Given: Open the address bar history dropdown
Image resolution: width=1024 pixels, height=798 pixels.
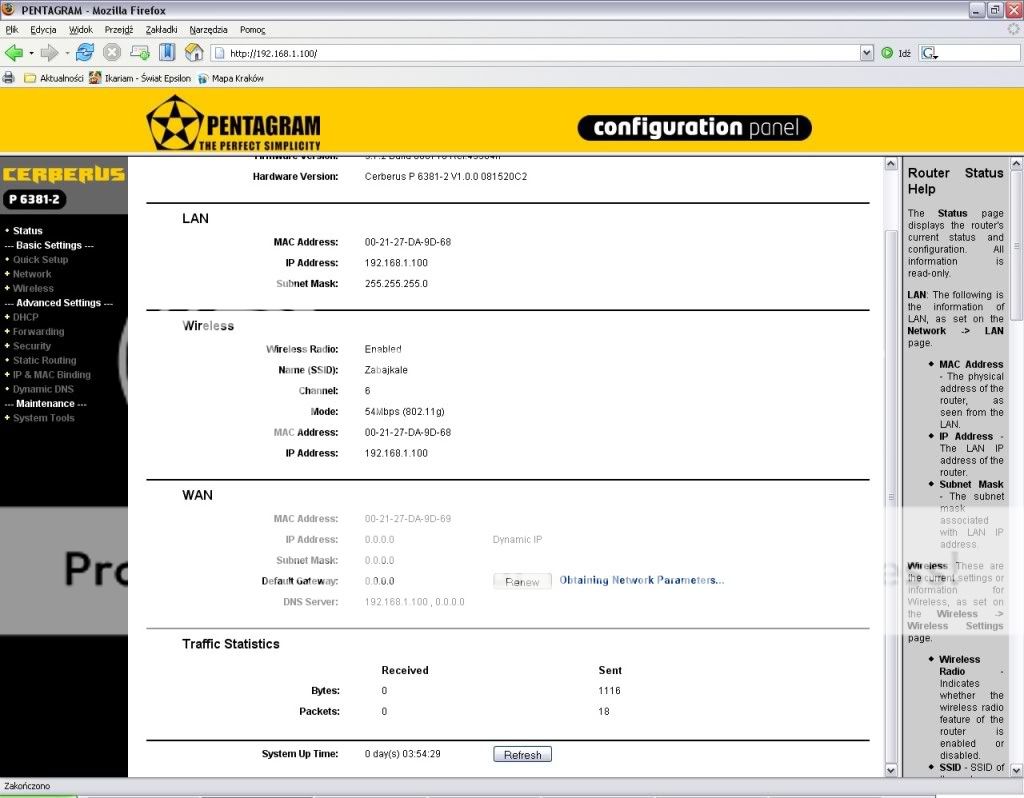Looking at the screenshot, I should (x=866, y=53).
